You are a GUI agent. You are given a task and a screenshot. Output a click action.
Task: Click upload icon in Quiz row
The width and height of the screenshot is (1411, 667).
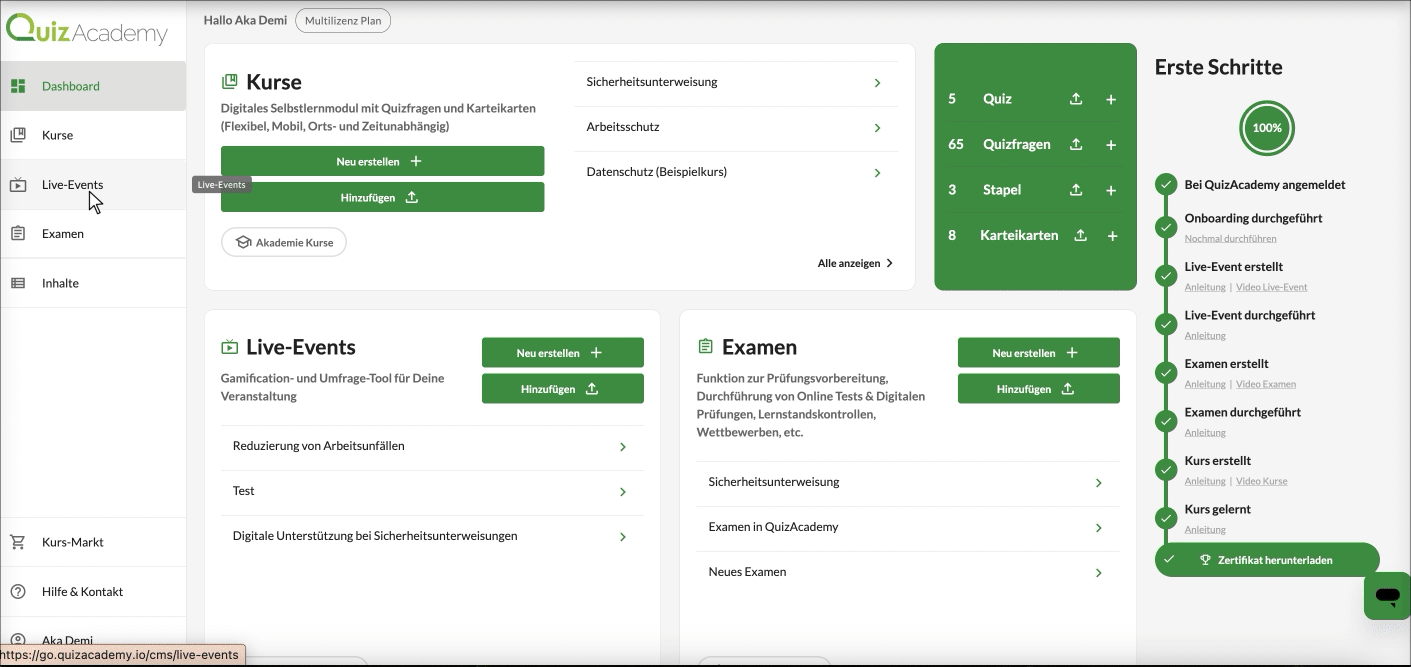click(1076, 99)
